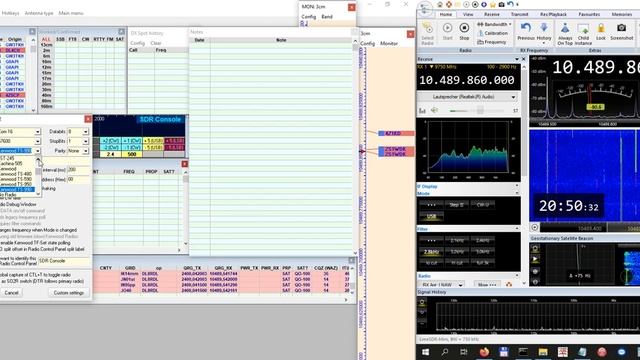The width and height of the screenshot is (640, 360).
Task: Open the Favourites ribbon tab
Action: click(589, 14)
